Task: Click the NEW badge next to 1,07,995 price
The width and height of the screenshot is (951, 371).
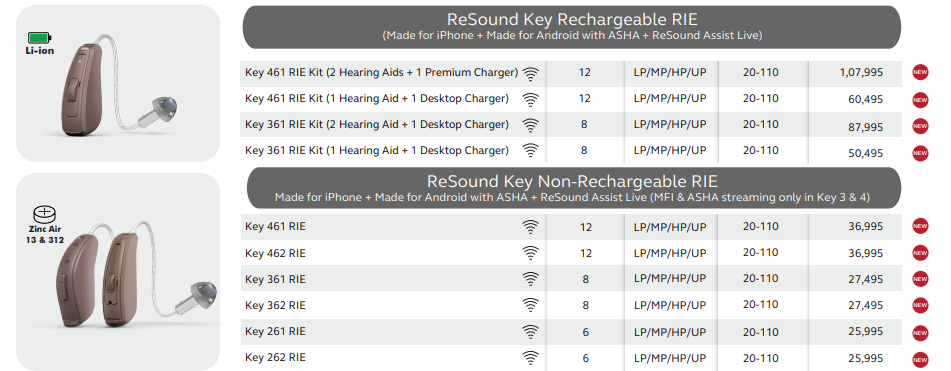Action: pos(920,73)
